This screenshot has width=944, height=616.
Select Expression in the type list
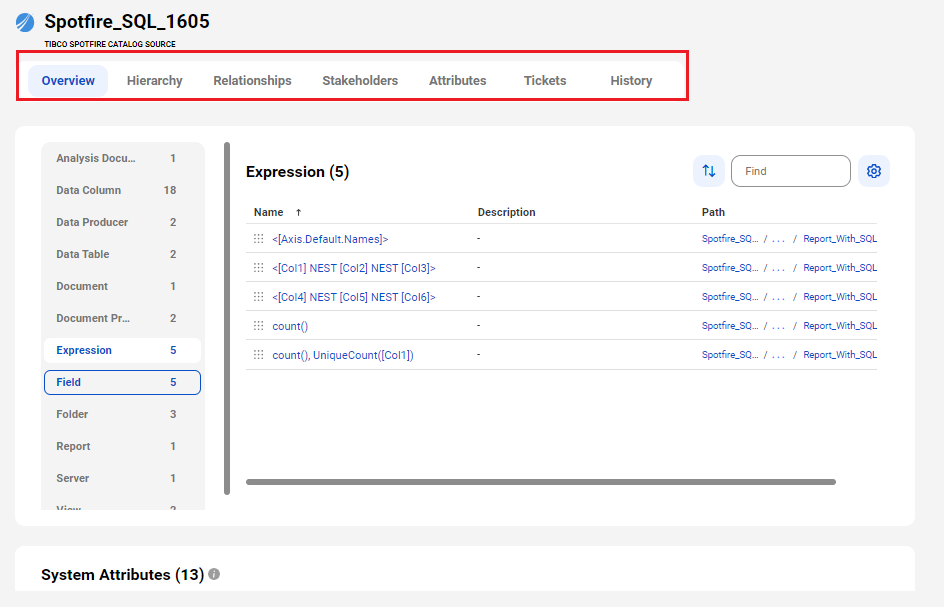(122, 350)
